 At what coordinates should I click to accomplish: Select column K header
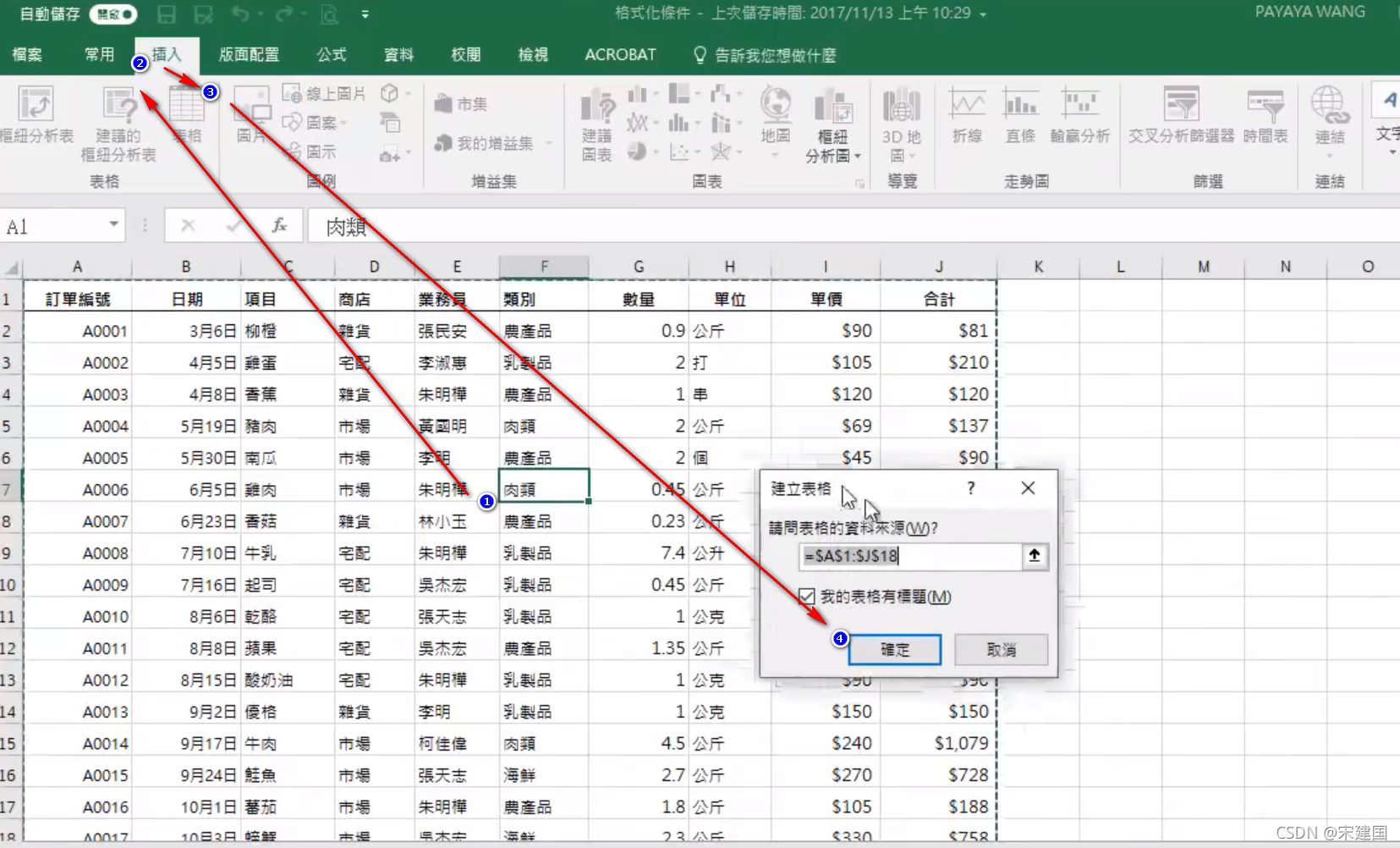[x=1038, y=267]
